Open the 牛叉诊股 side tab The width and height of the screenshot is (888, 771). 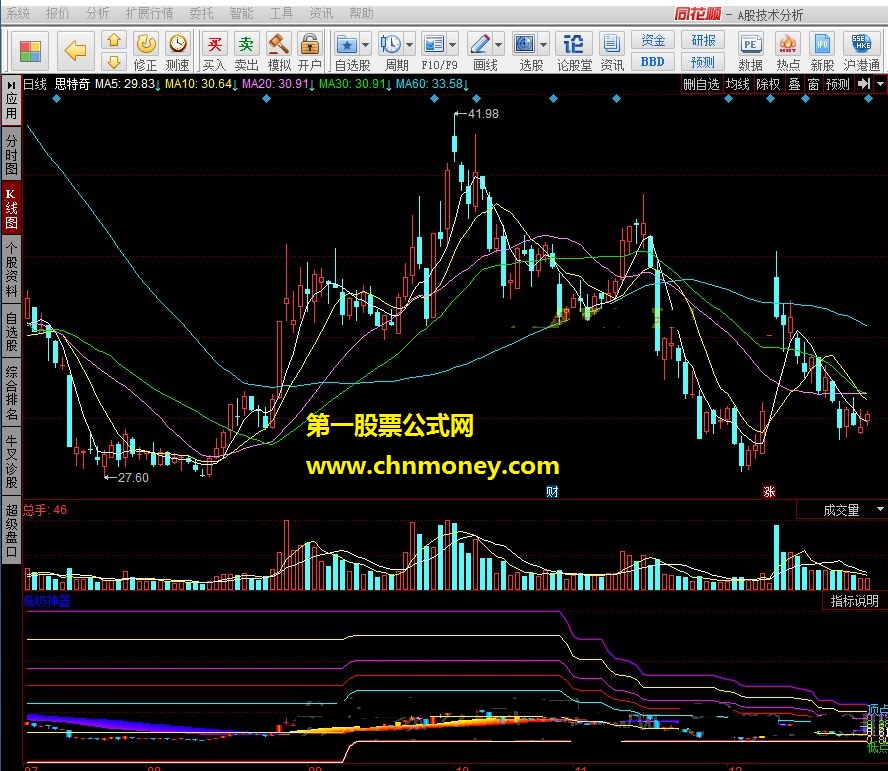pyautogui.click(x=11, y=461)
